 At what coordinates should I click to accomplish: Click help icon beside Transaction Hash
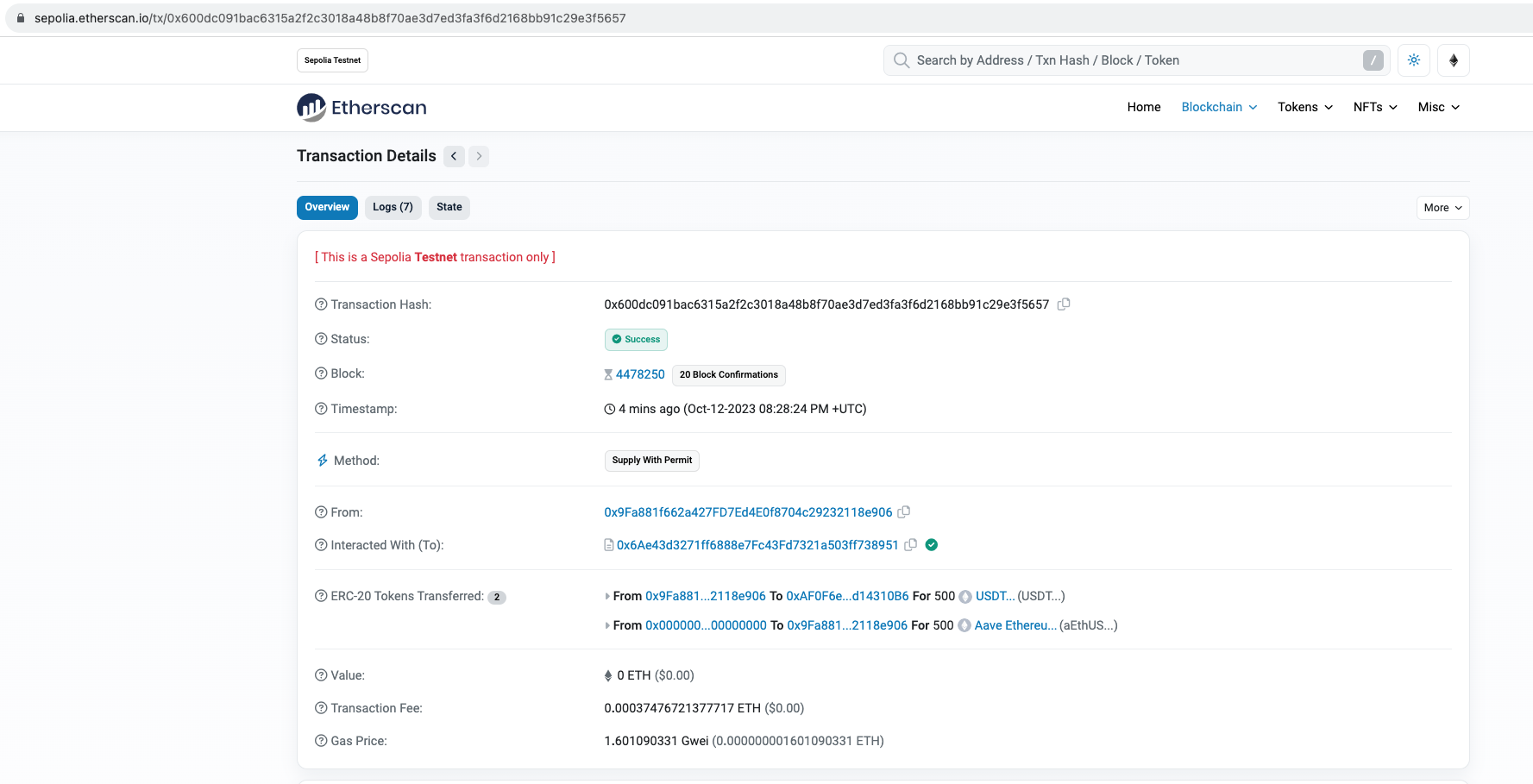pyautogui.click(x=321, y=304)
